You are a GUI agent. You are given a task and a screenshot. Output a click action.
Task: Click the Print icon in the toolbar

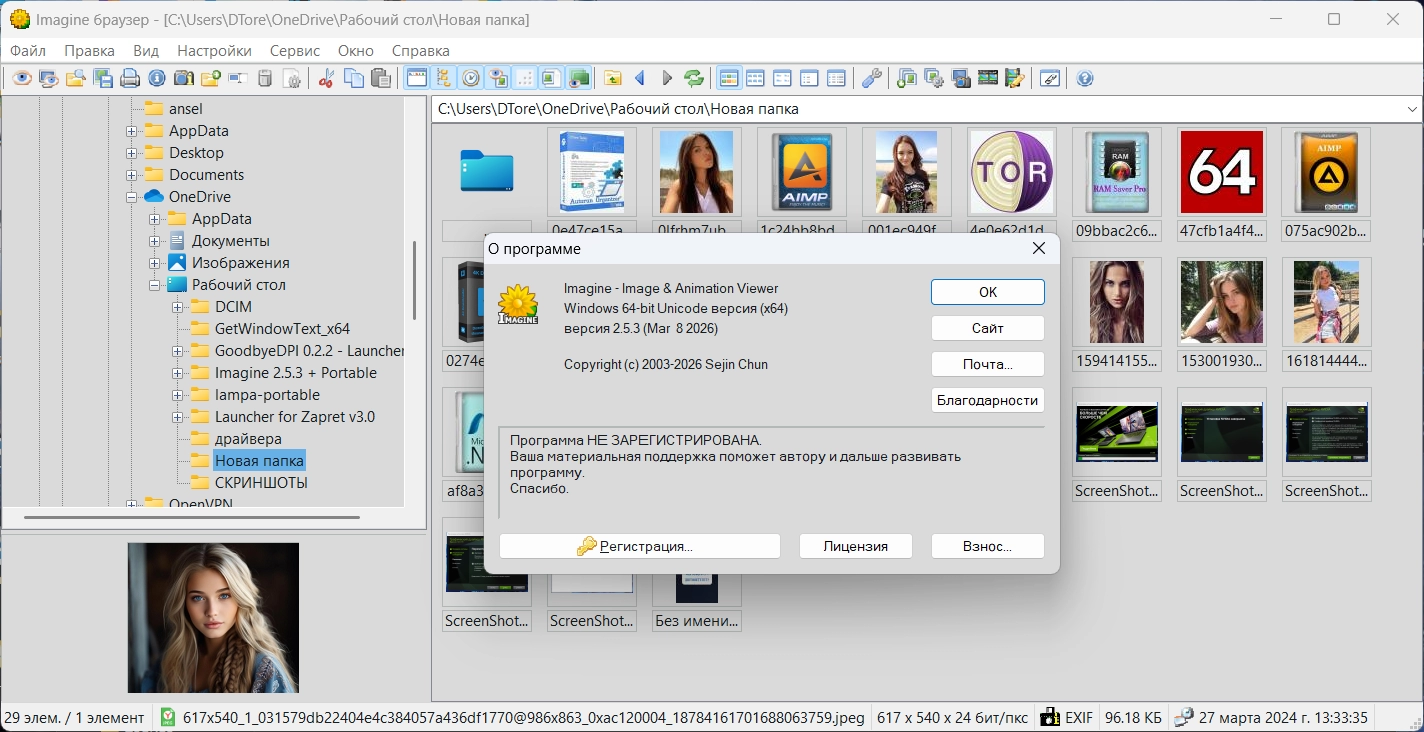point(130,78)
